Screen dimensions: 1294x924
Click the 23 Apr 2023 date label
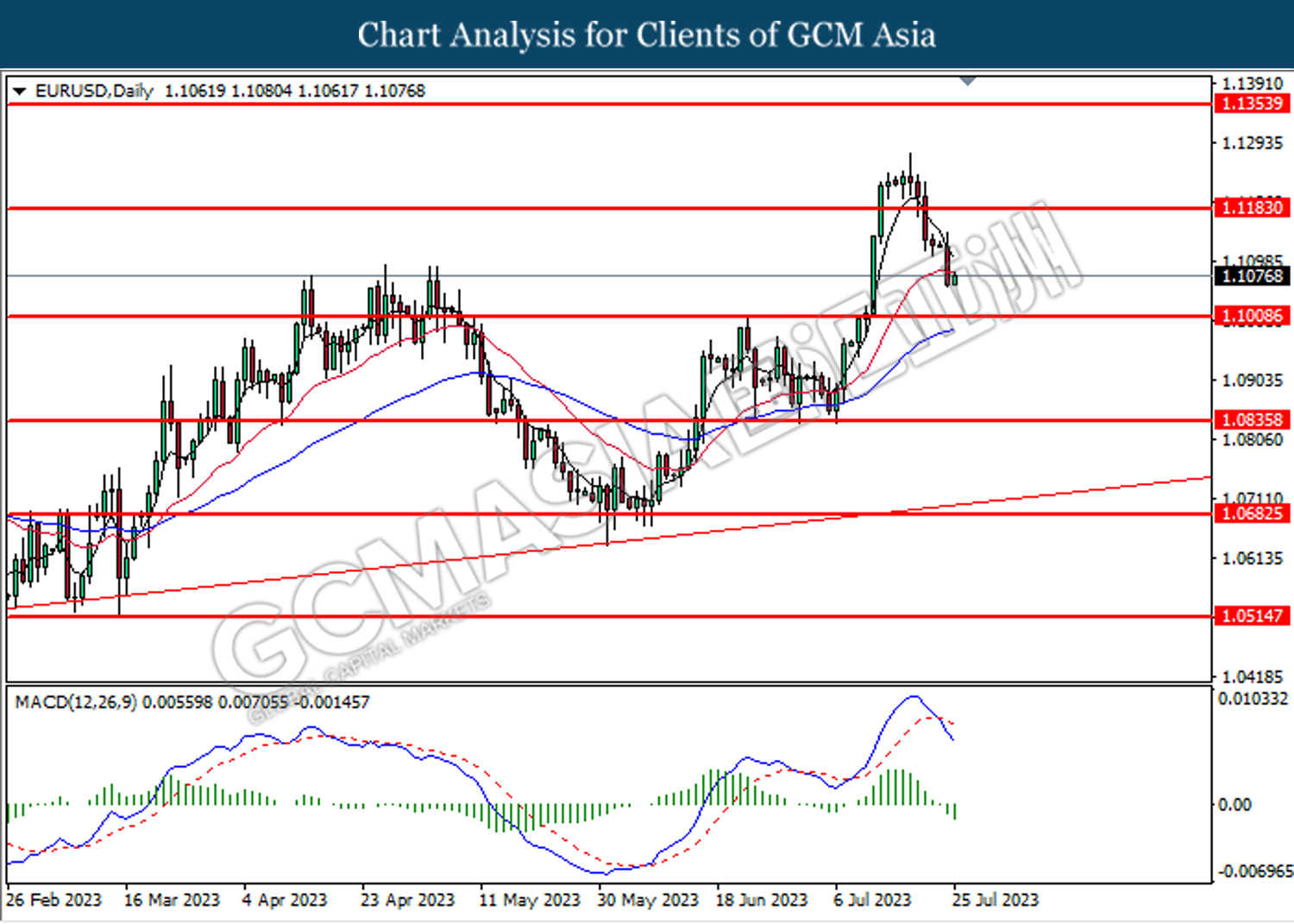(407, 900)
